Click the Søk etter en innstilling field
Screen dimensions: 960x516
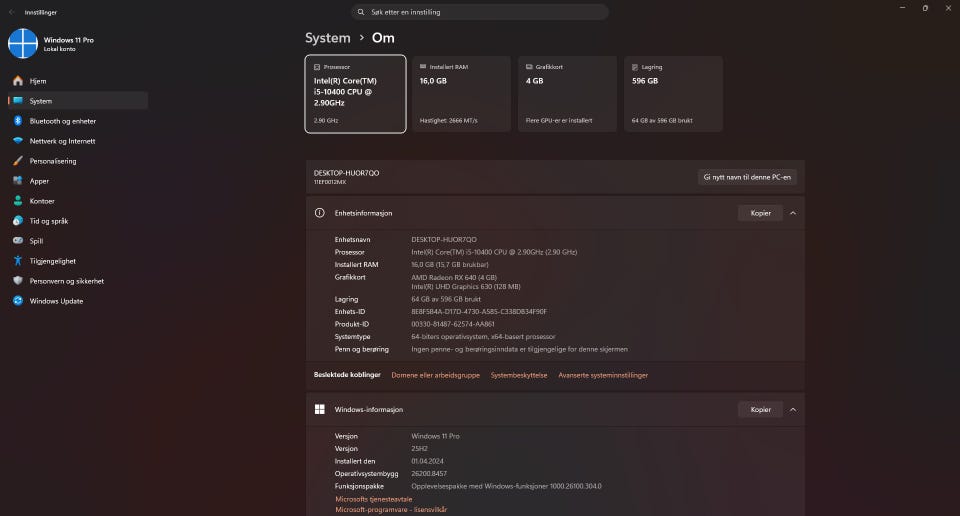(x=480, y=12)
